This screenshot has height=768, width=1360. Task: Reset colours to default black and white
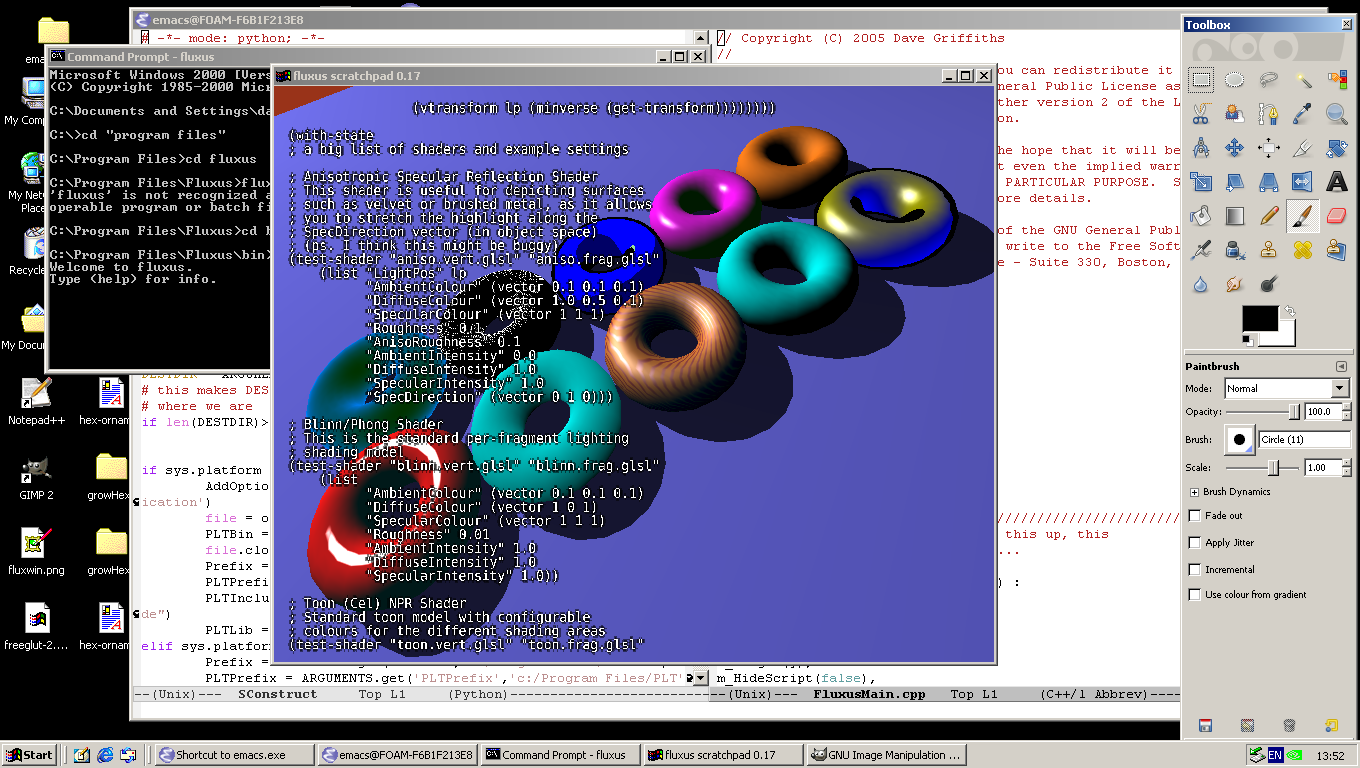coord(1248,342)
